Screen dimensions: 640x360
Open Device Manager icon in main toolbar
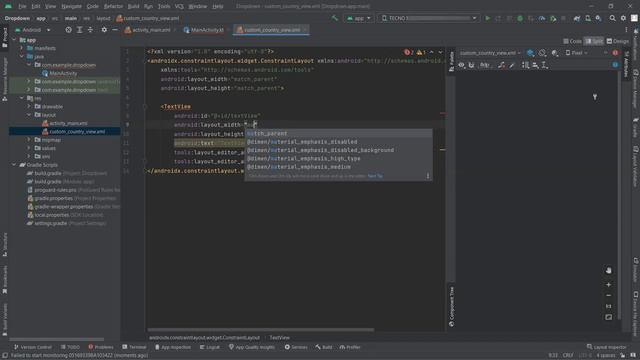pos(588,18)
